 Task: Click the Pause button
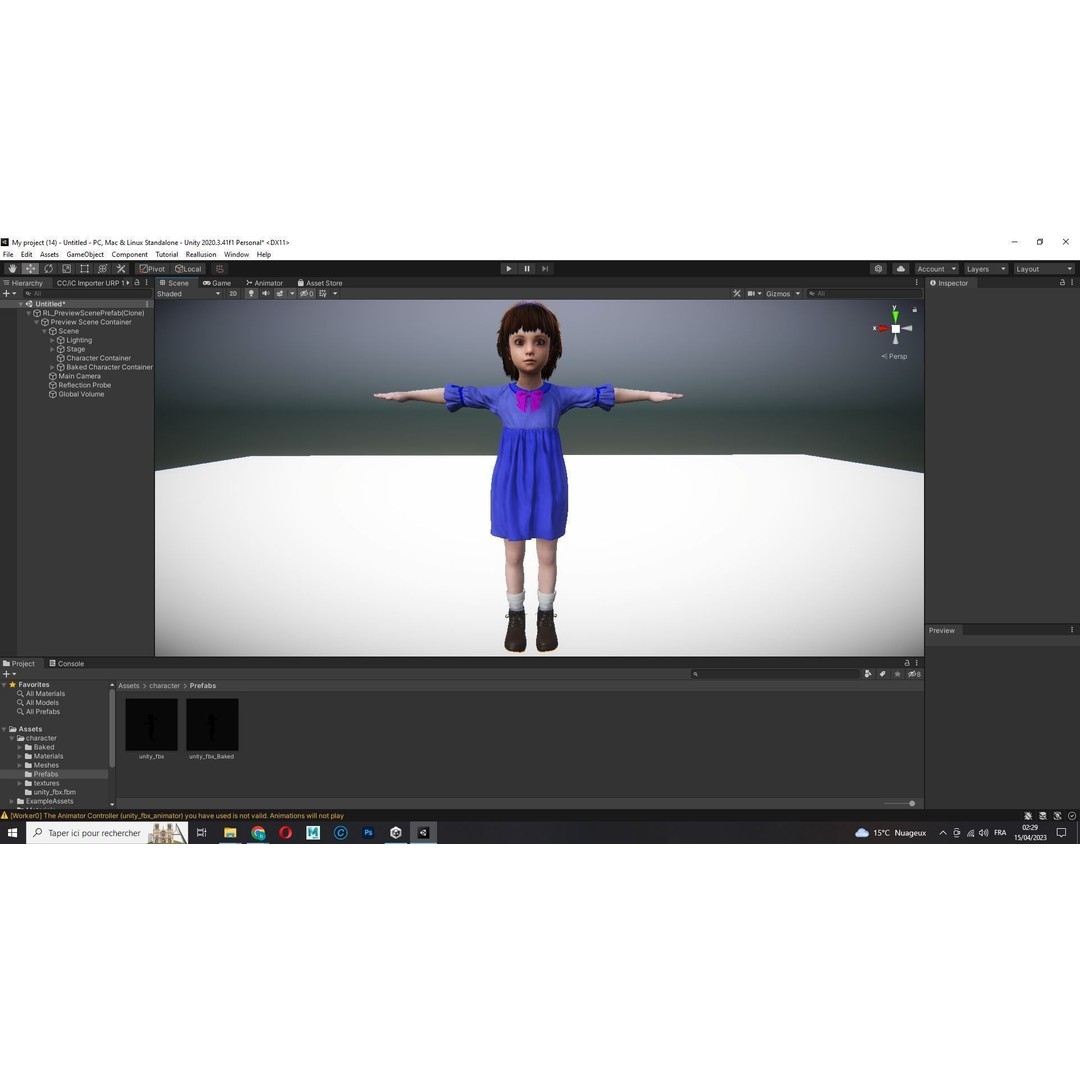[x=527, y=269]
